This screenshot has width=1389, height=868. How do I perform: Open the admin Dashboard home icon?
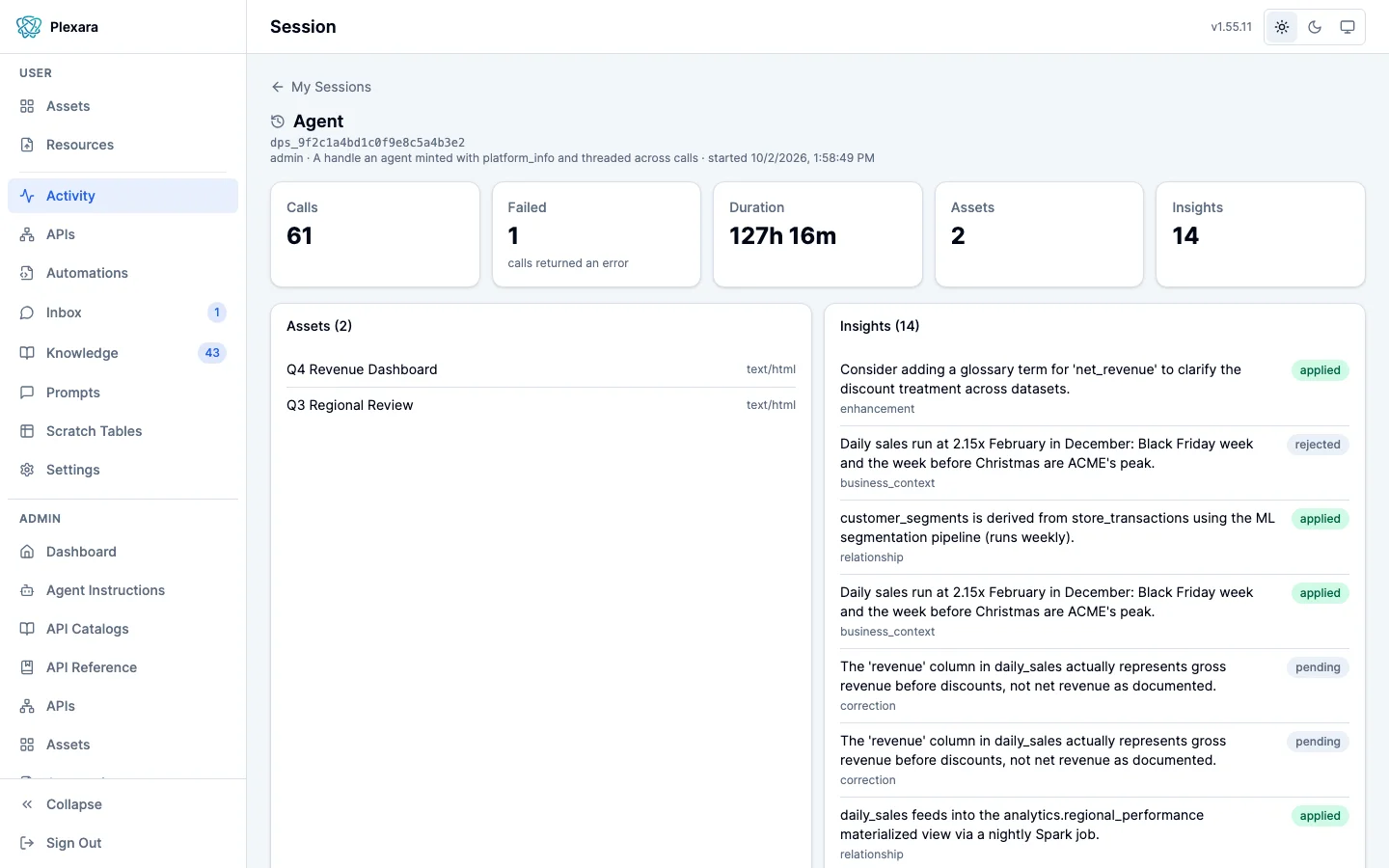[27, 552]
